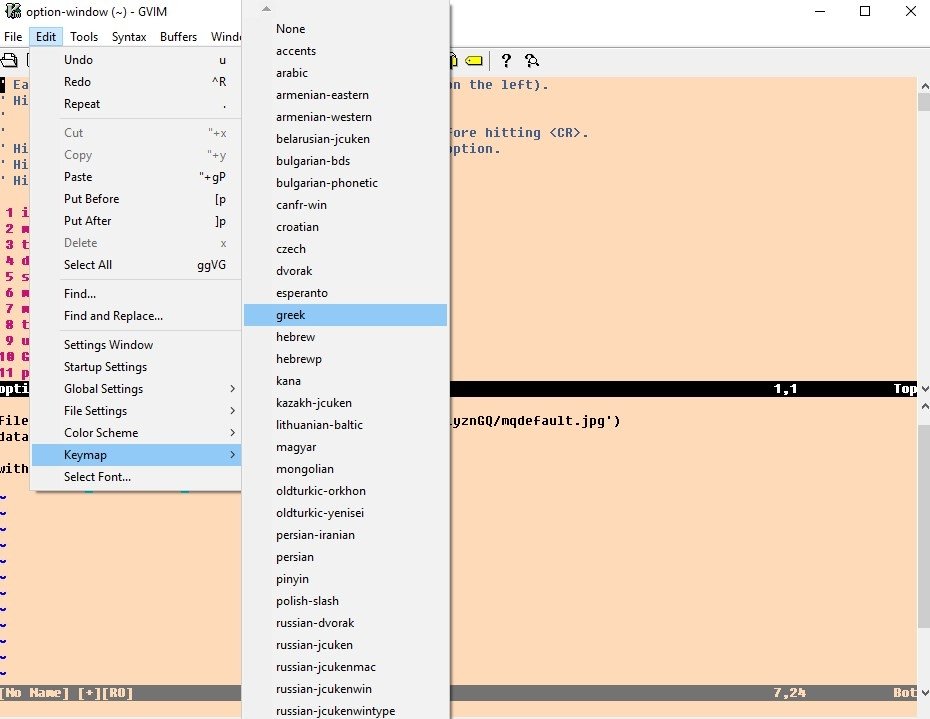Choose Select Font... from Edit menu
Image resolution: width=930 pixels, height=719 pixels.
(136, 477)
